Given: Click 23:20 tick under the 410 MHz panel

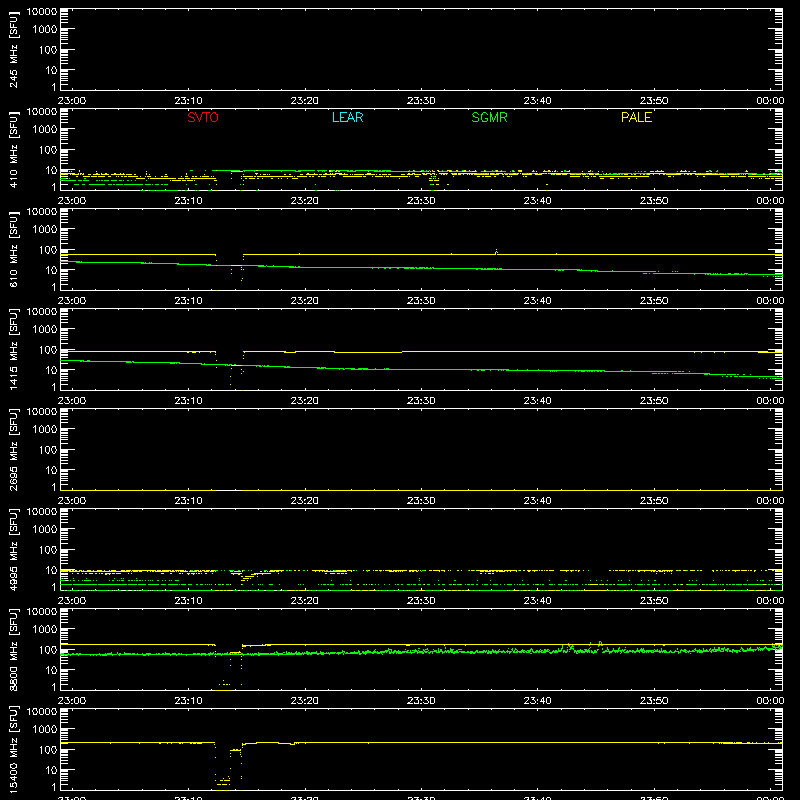Looking at the screenshot, I should (x=305, y=201).
